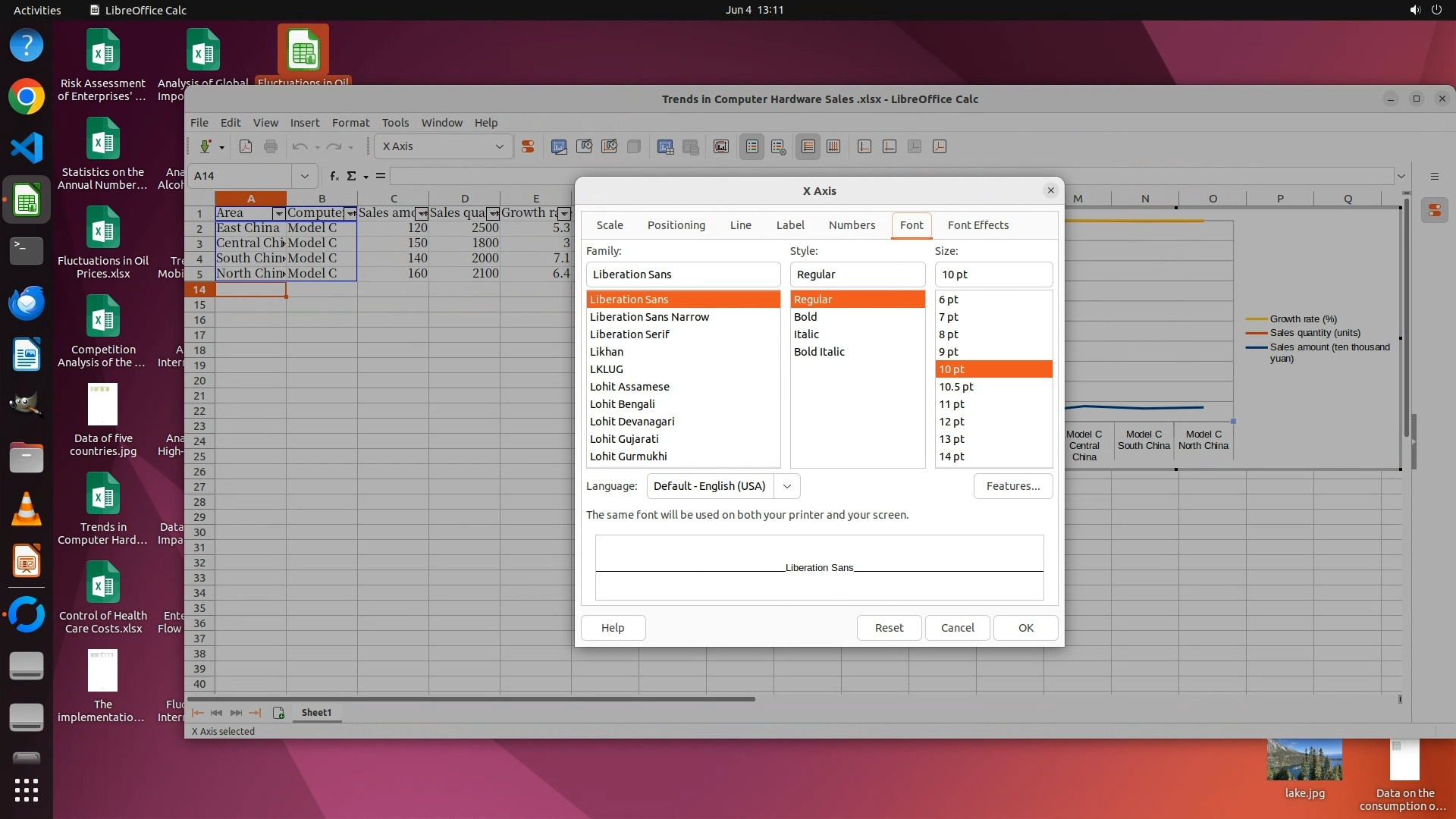Viewport: 1456px width, 819px height.
Task: Open the Area column autofilter dropdown
Action: (278, 214)
